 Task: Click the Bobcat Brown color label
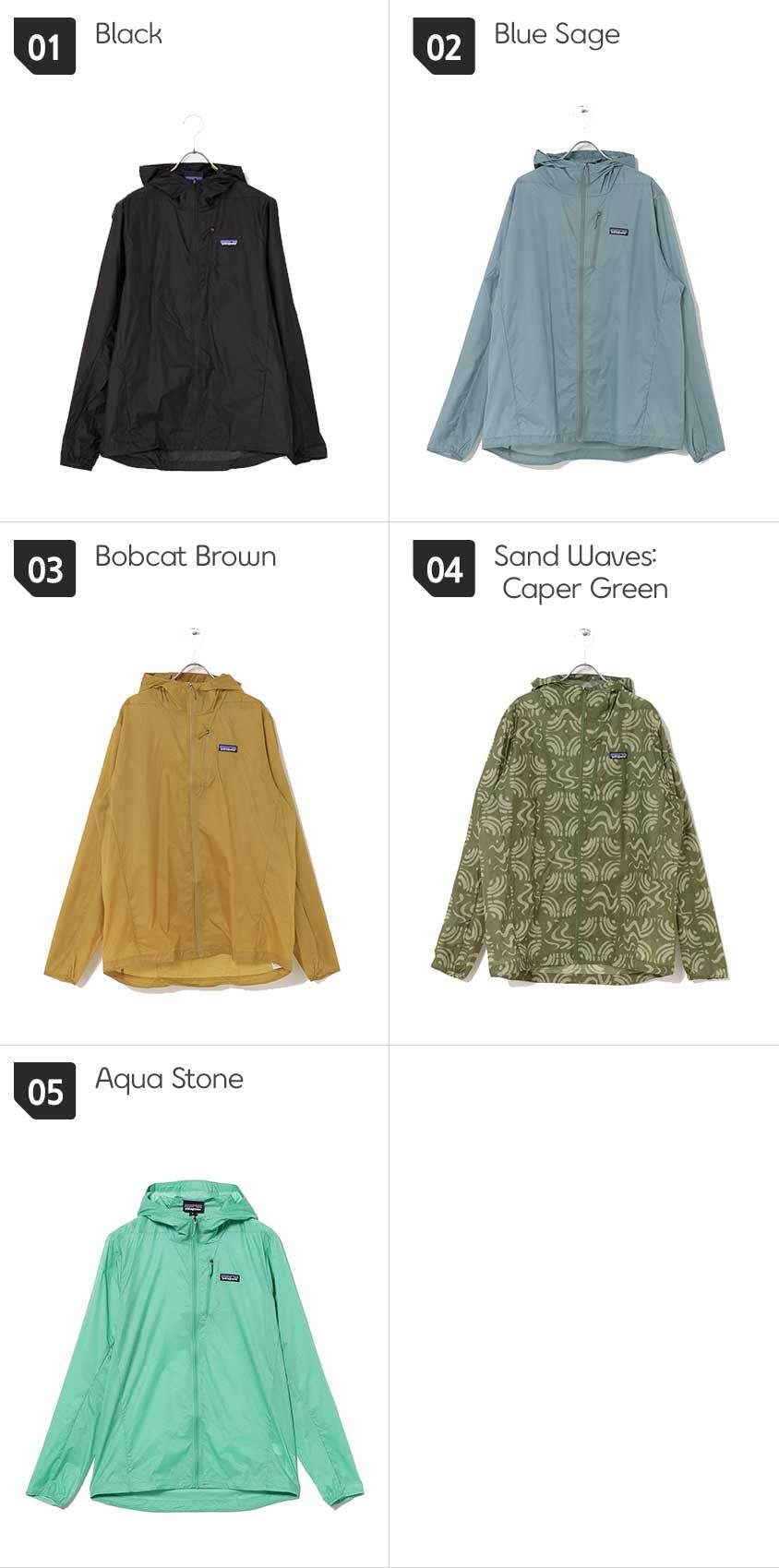pyautogui.click(x=186, y=557)
